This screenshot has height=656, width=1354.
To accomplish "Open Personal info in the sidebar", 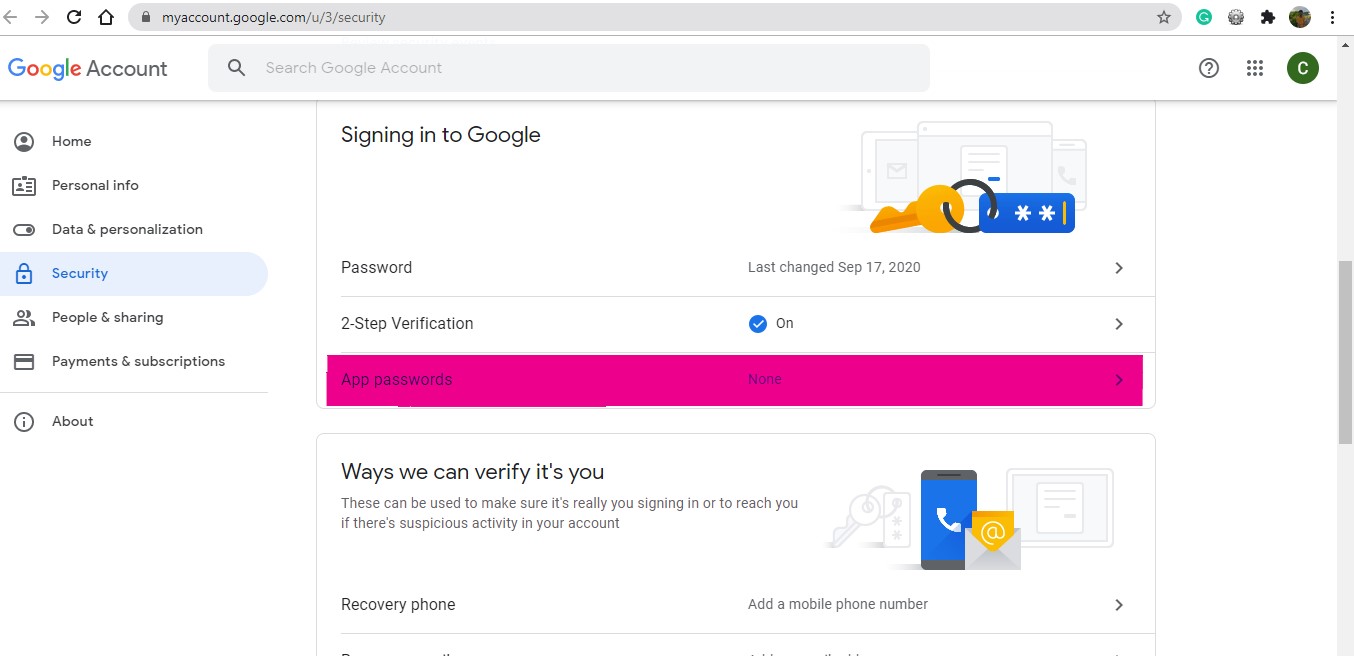I will [x=95, y=185].
